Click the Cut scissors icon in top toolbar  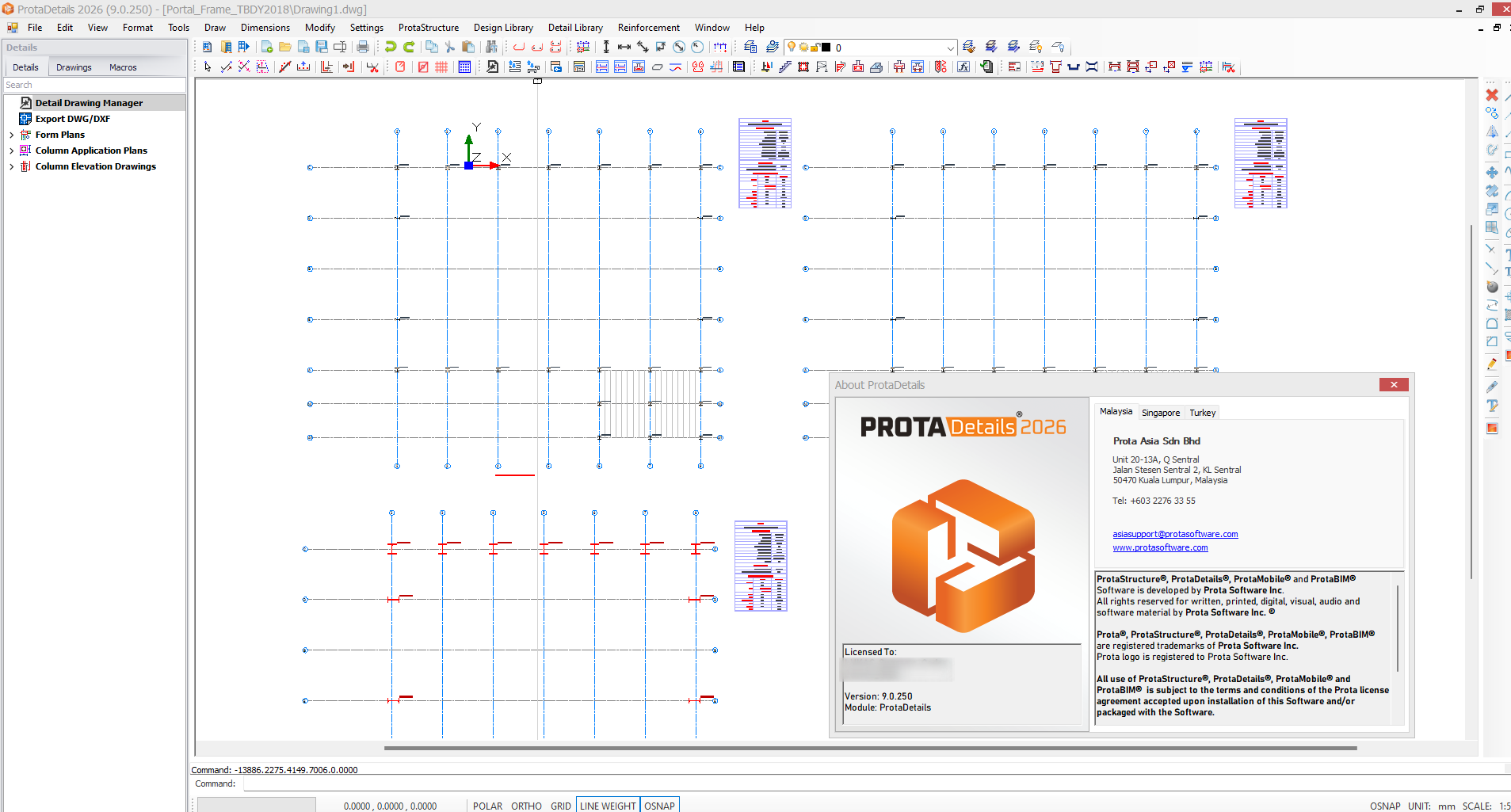point(450,47)
